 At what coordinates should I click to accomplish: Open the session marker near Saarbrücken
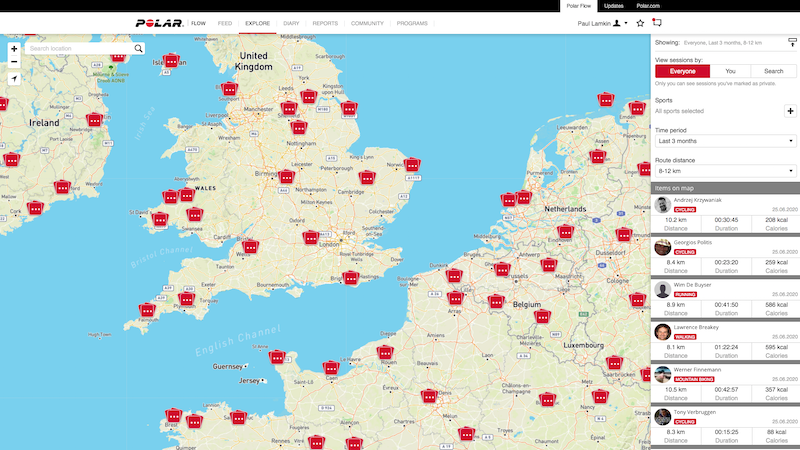pos(615,363)
